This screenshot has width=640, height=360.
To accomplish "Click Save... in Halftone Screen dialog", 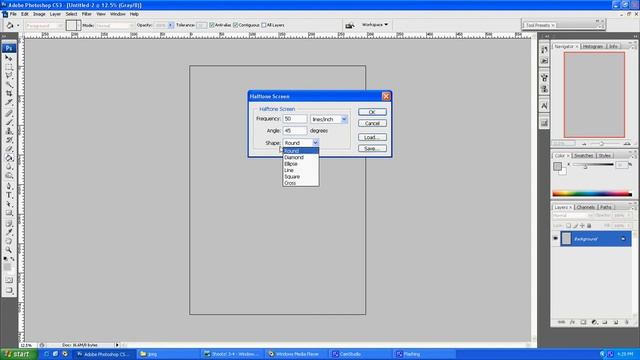I will coord(372,149).
